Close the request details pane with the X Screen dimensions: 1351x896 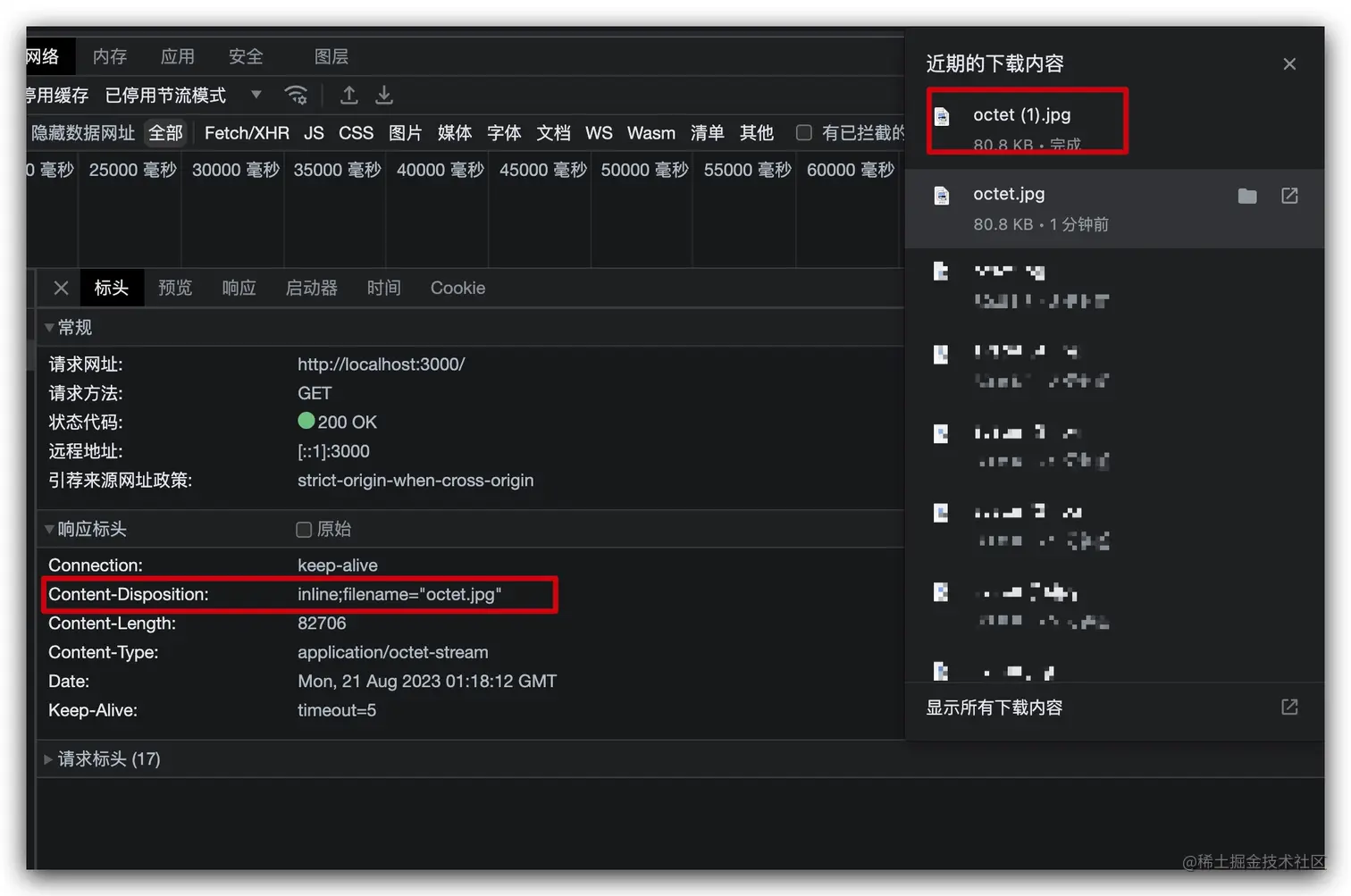click(x=61, y=288)
